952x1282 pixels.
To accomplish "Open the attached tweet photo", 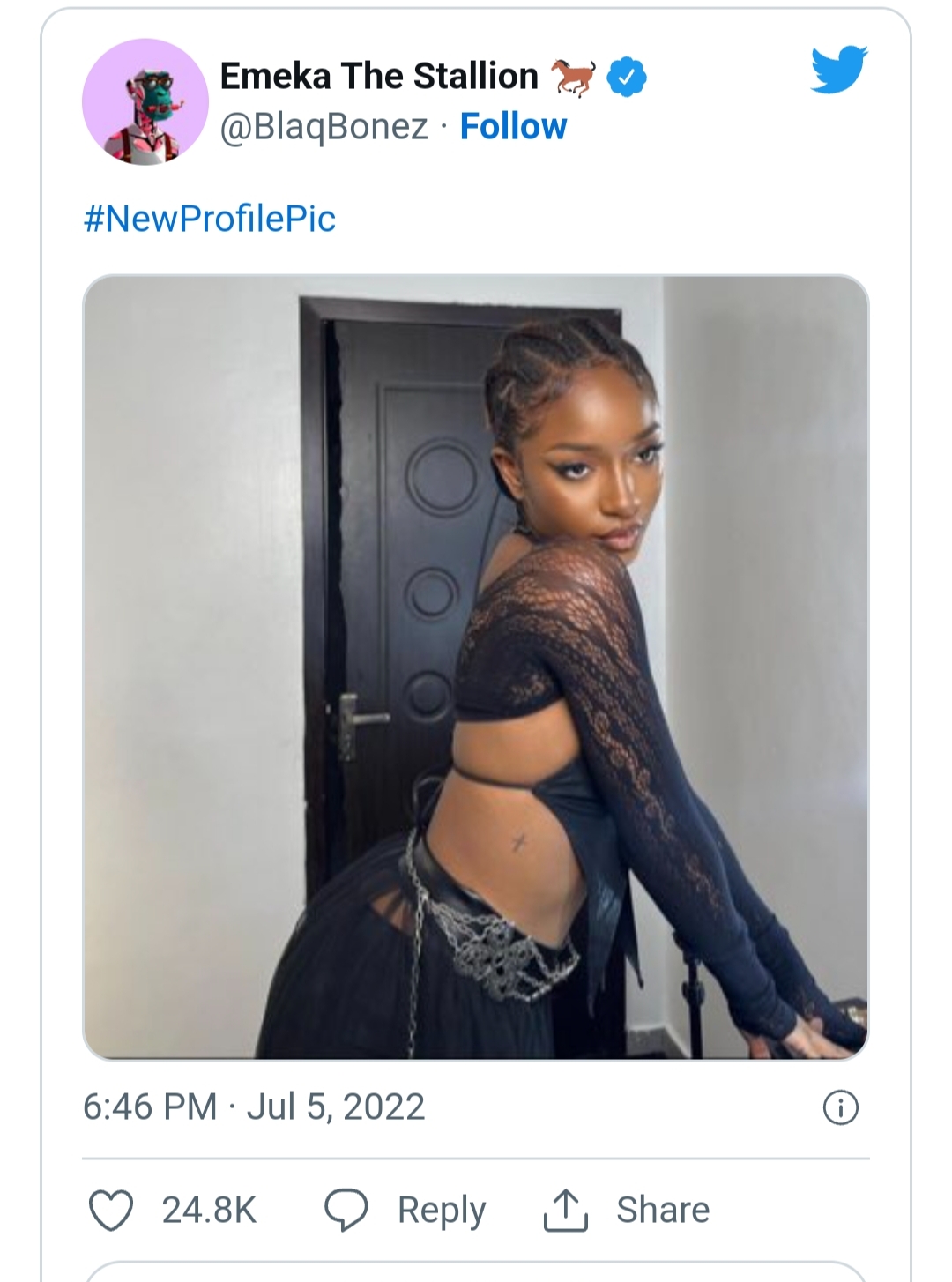I will pyautogui.click(x=476, y=667).
